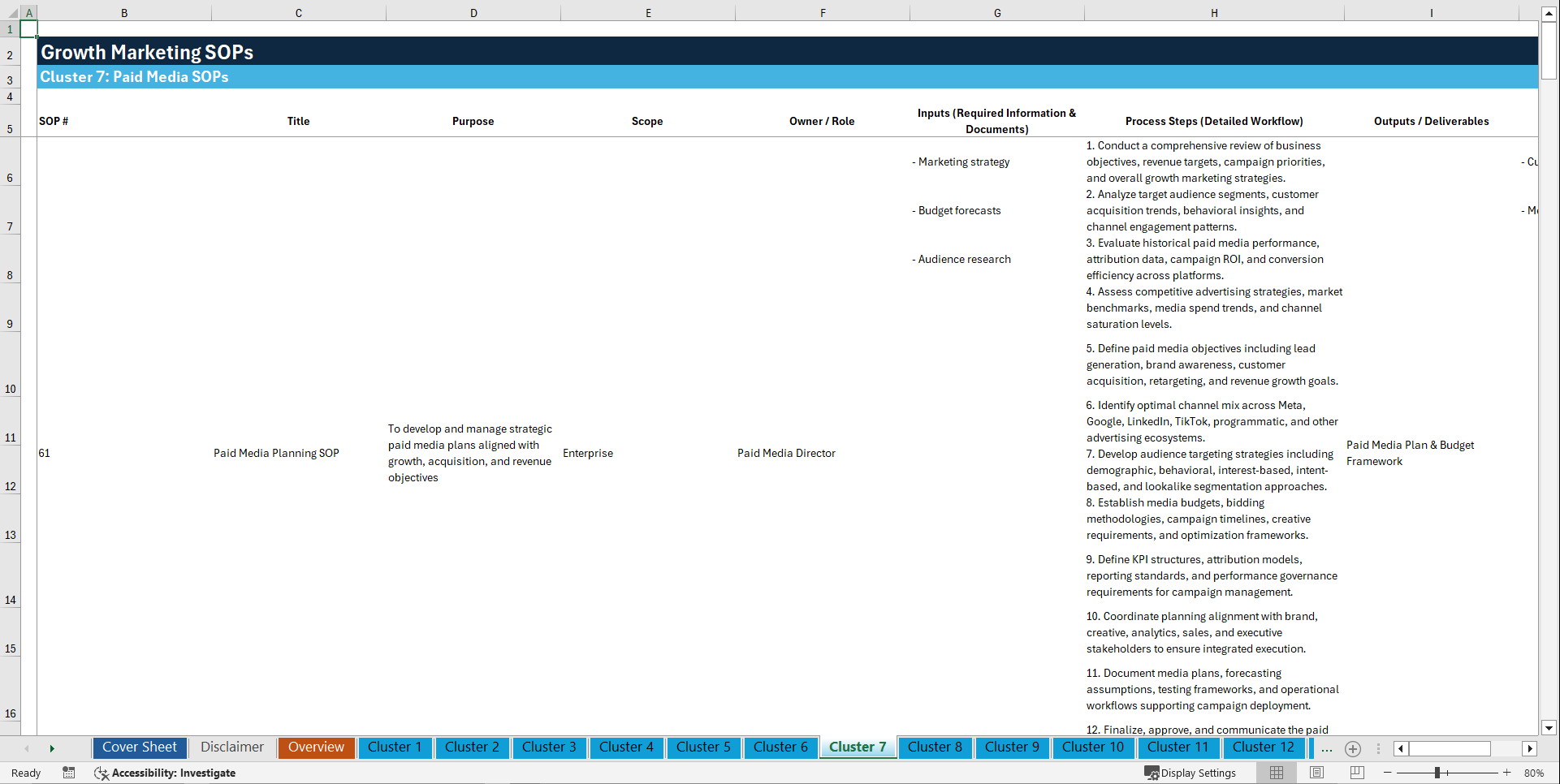Switch to Cluster 6 sheet
This screenshot has height=784, width=1560.
pos(780,747)
